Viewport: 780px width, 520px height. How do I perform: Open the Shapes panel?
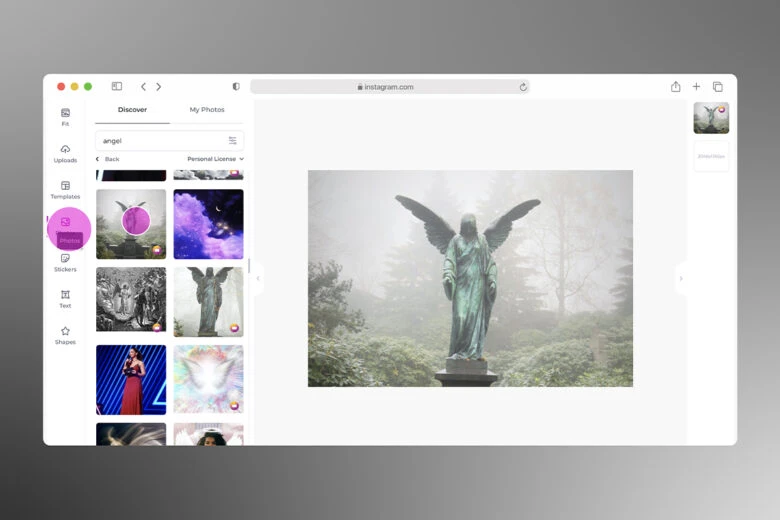[x=65, y=335]
